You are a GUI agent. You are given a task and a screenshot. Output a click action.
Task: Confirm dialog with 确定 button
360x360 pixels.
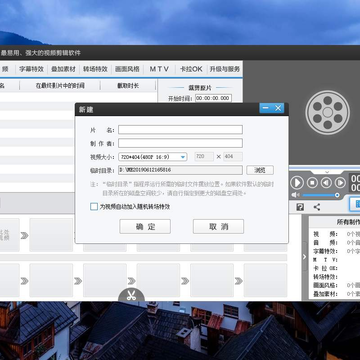click(145, 227)
